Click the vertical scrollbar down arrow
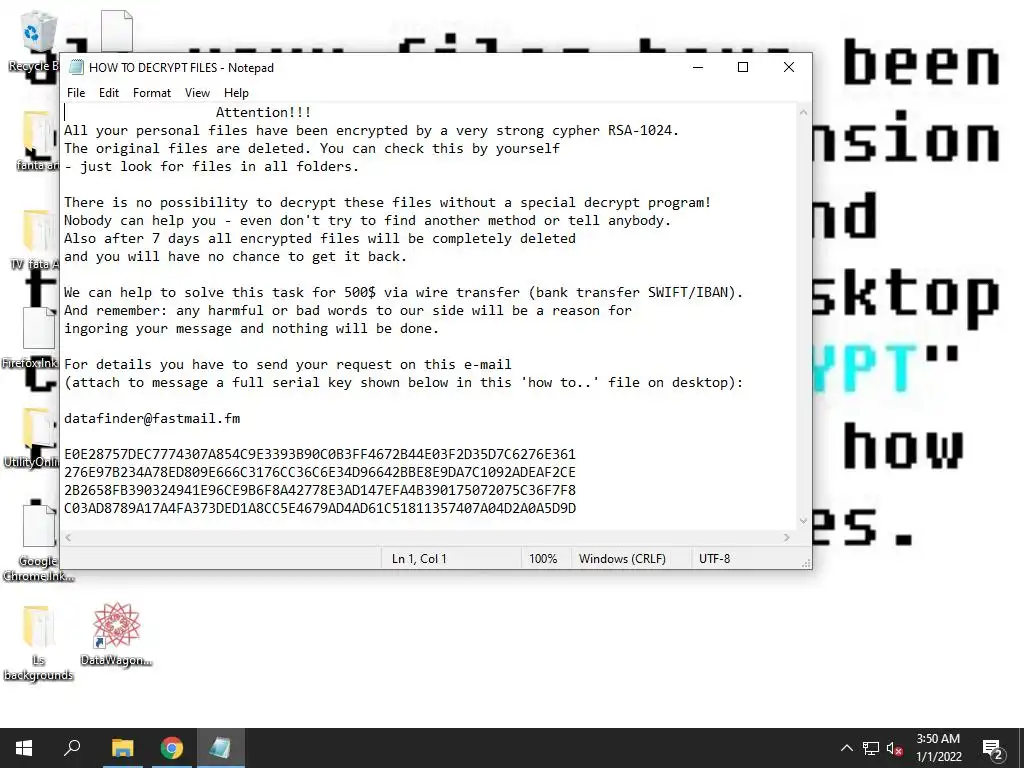 click(803, 521)
